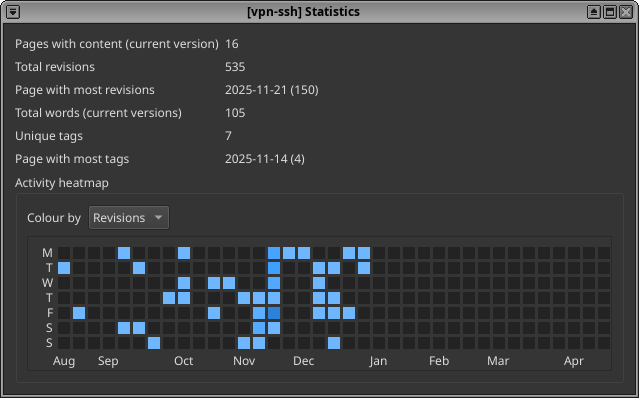
Task: Open the Colour by Revisions dropdown
Action: point(129,218)
